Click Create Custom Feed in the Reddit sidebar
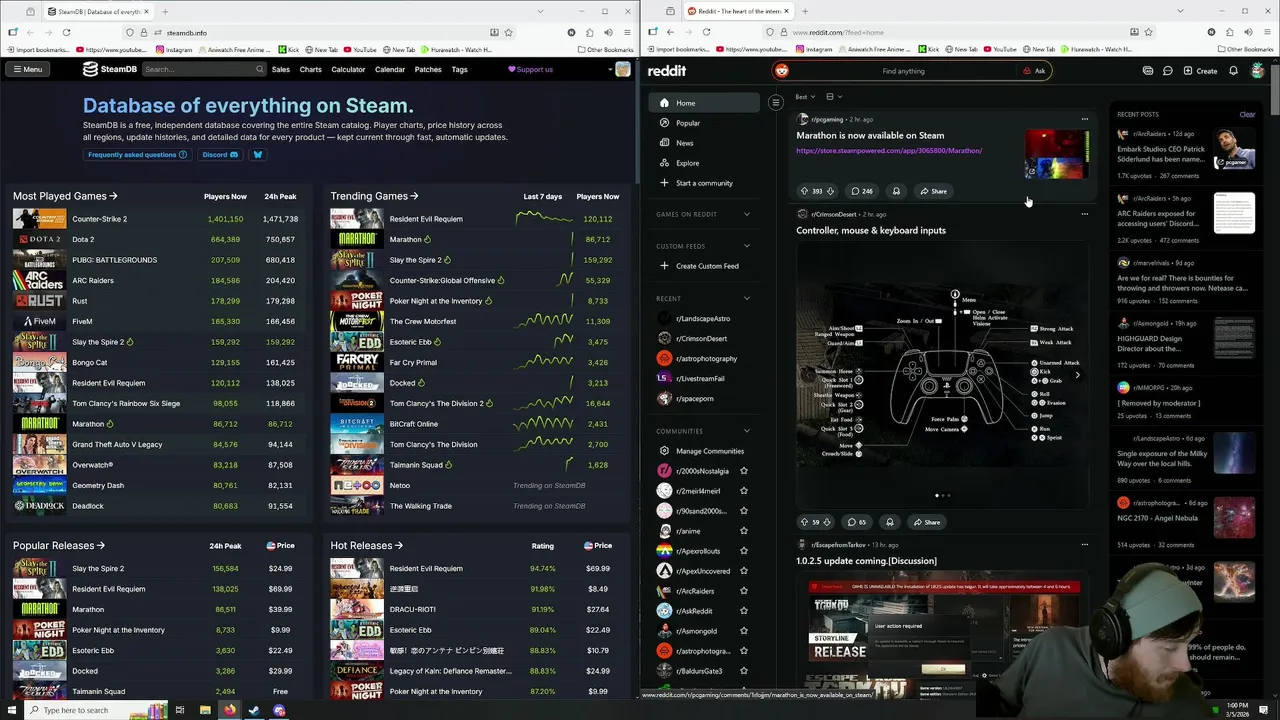1280x720 pixels. pos(704,266)
